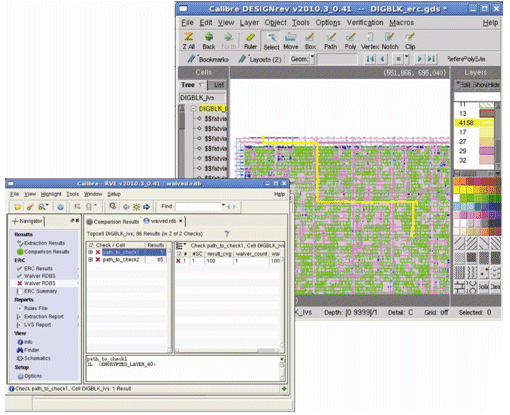Pick the white swatch in green palette row
The width and height of the screenshot is (510, 415).
pyautogui.click(x=457, y=198)
